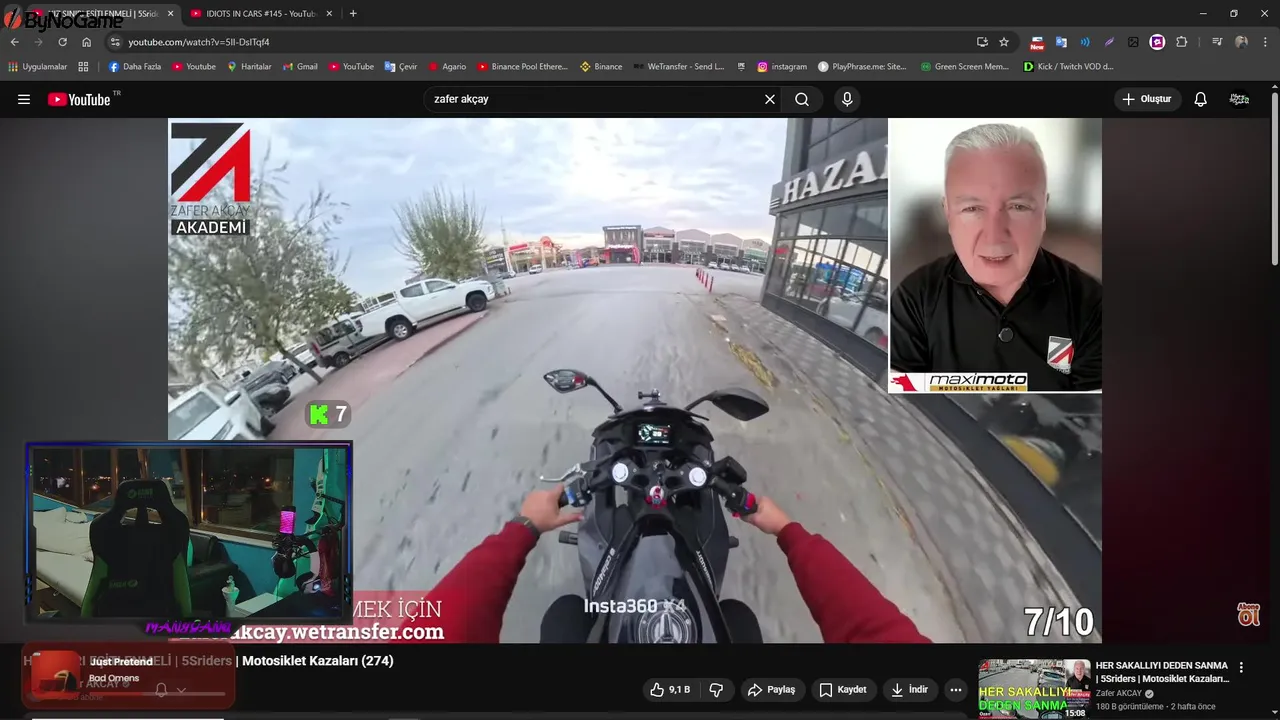Open the browser home page button
1280x720 pixels.
86,42
